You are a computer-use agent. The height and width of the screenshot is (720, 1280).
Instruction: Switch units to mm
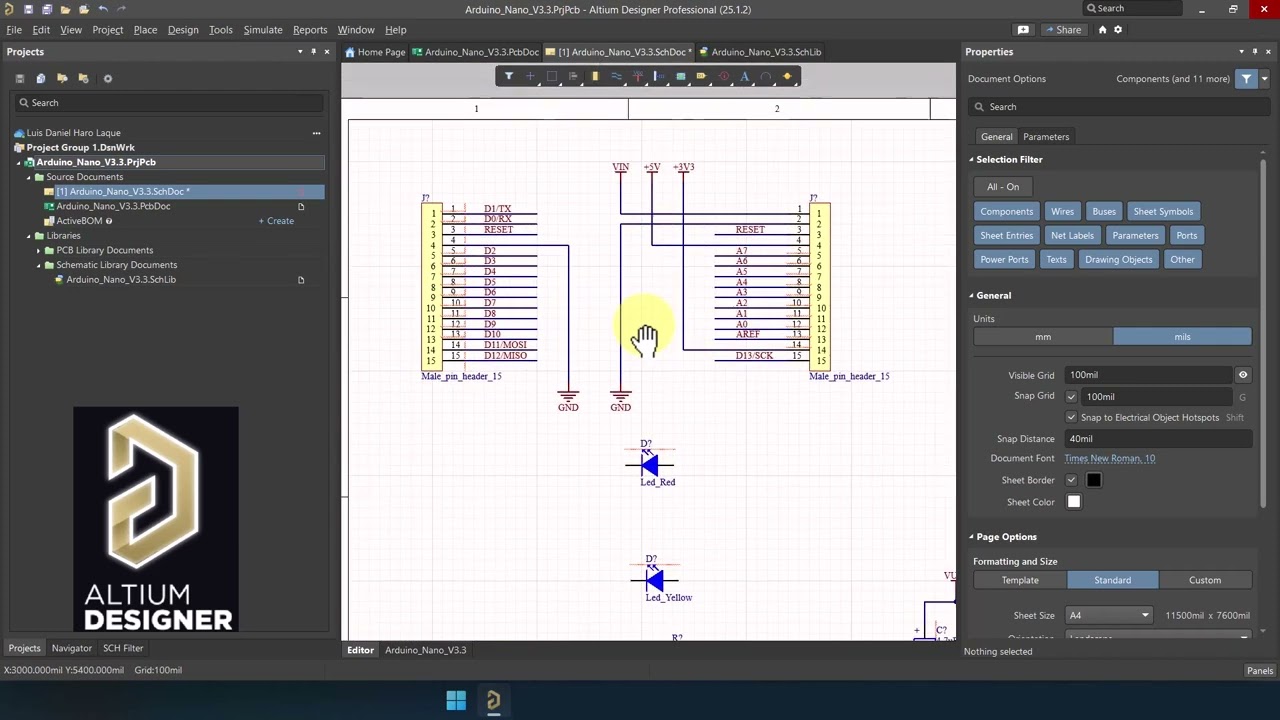click(1043, 337)
